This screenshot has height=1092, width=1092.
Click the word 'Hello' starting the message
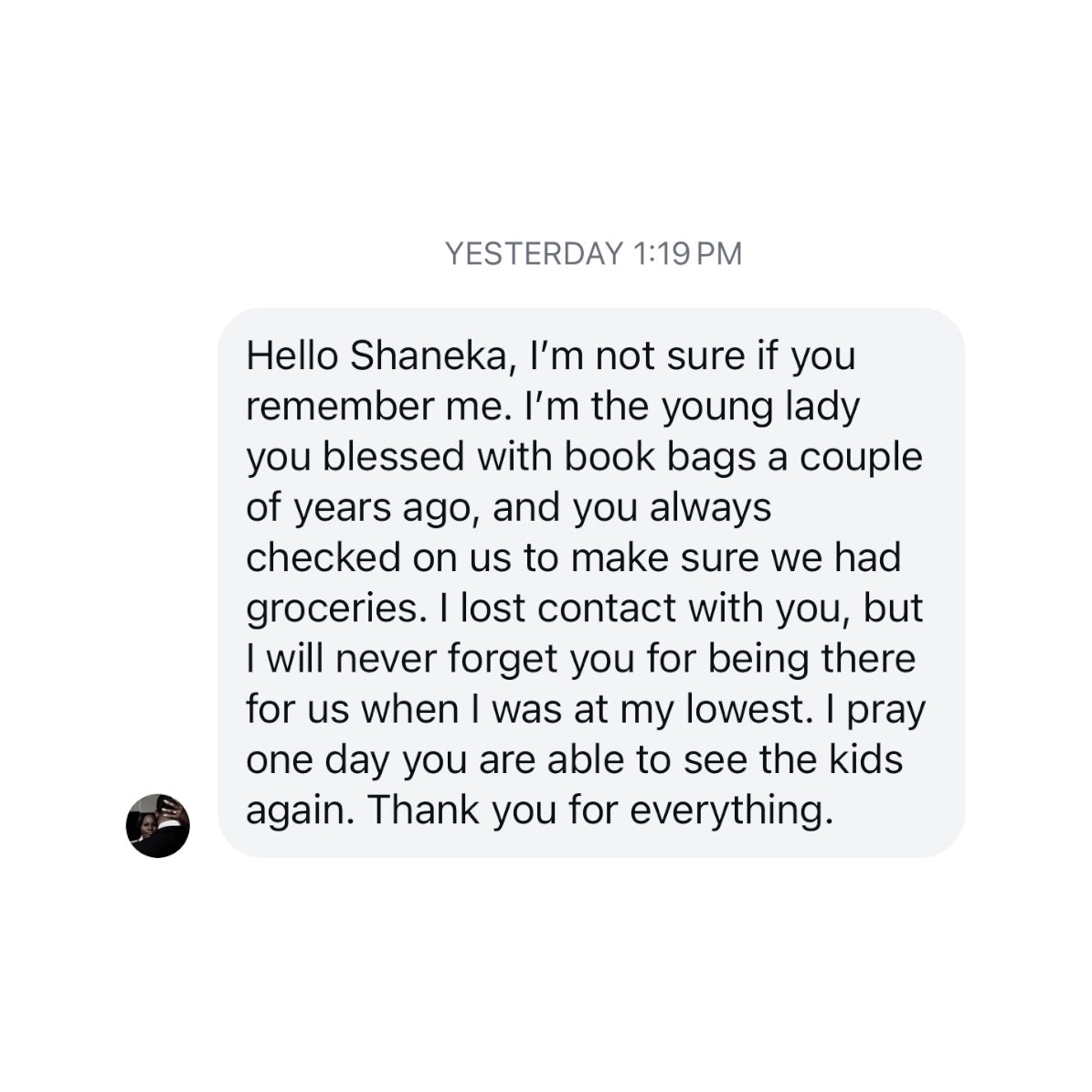(292, 356)
